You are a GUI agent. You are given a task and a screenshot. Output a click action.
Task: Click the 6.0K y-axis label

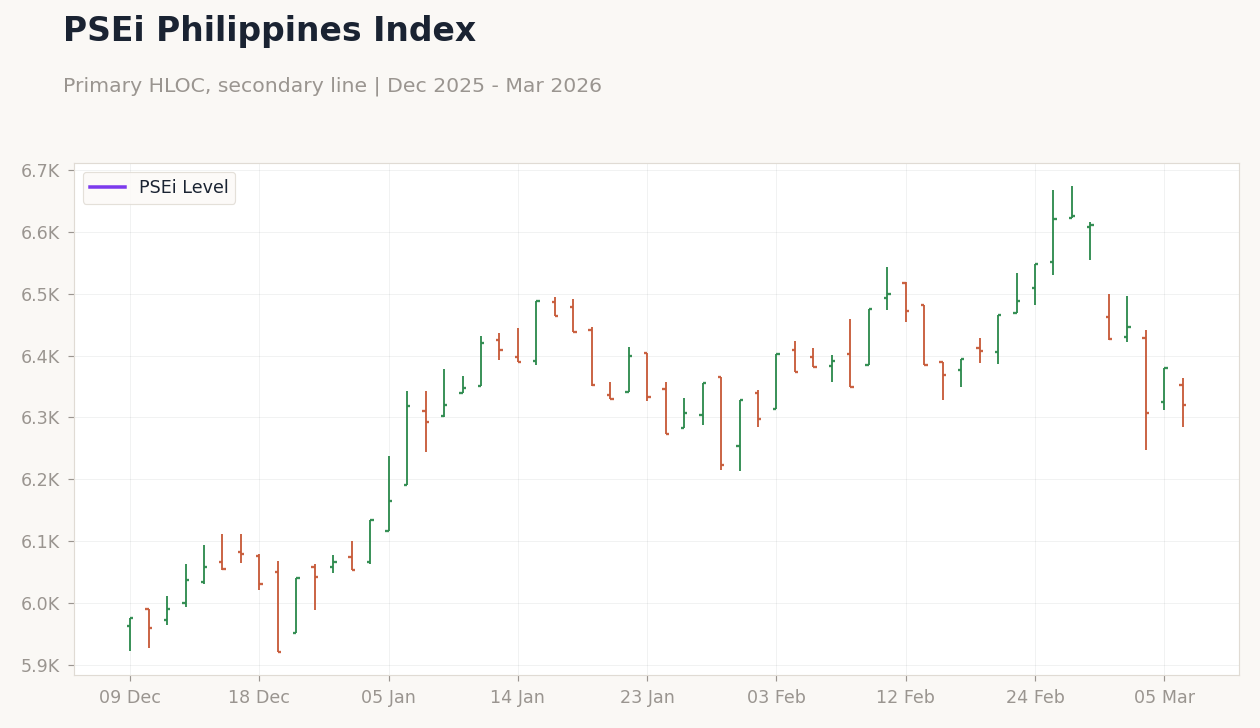pyautogui.click(x=40, y=604)
